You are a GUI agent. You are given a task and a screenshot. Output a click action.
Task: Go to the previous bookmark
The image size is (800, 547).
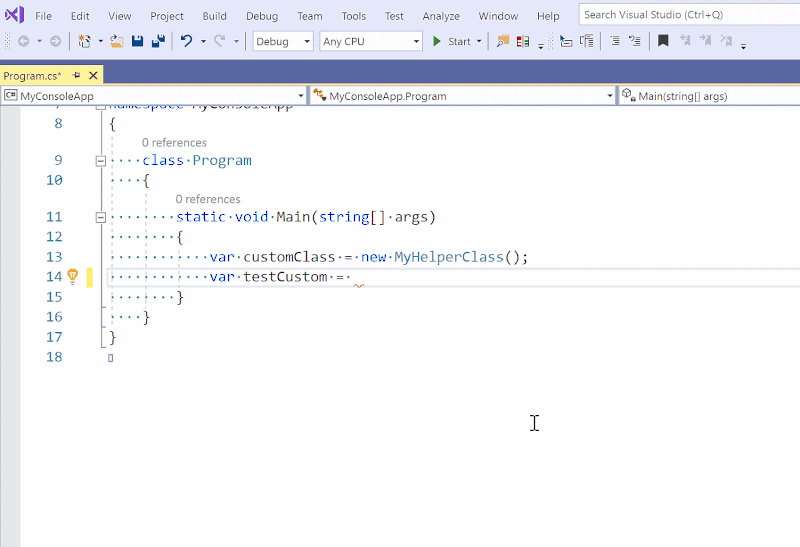pos(685,41)
